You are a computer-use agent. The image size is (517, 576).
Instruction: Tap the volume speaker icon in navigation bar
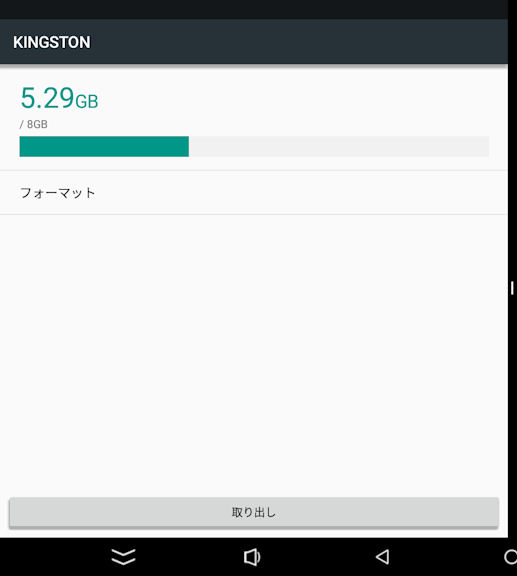click(252, 557)
